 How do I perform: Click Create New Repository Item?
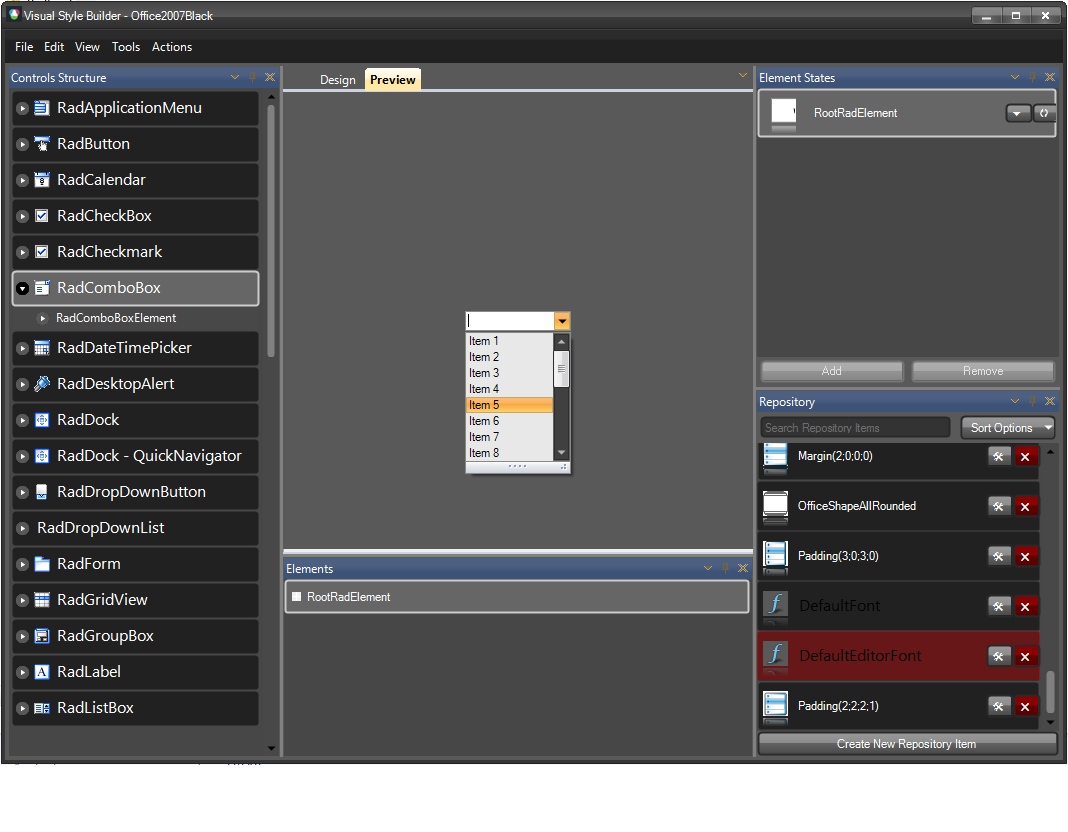pyautogui.click(x=907, y=744)
